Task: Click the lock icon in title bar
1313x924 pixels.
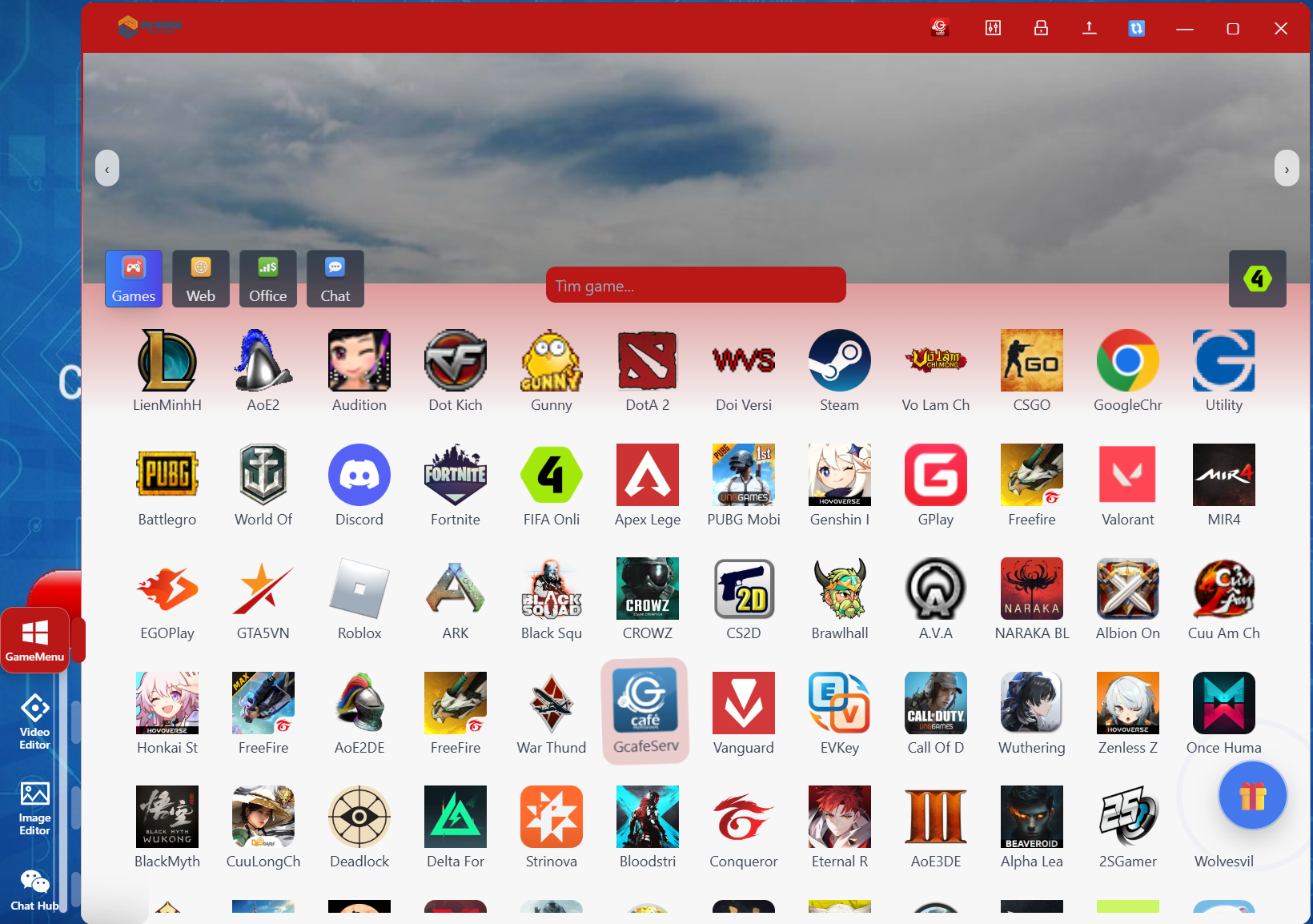Action: pos(1041,28)
